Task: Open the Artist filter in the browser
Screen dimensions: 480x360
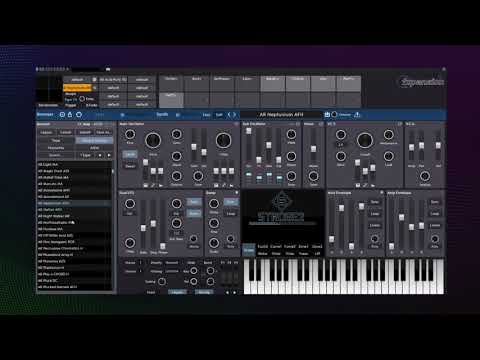Action: [x=95, y=148]
